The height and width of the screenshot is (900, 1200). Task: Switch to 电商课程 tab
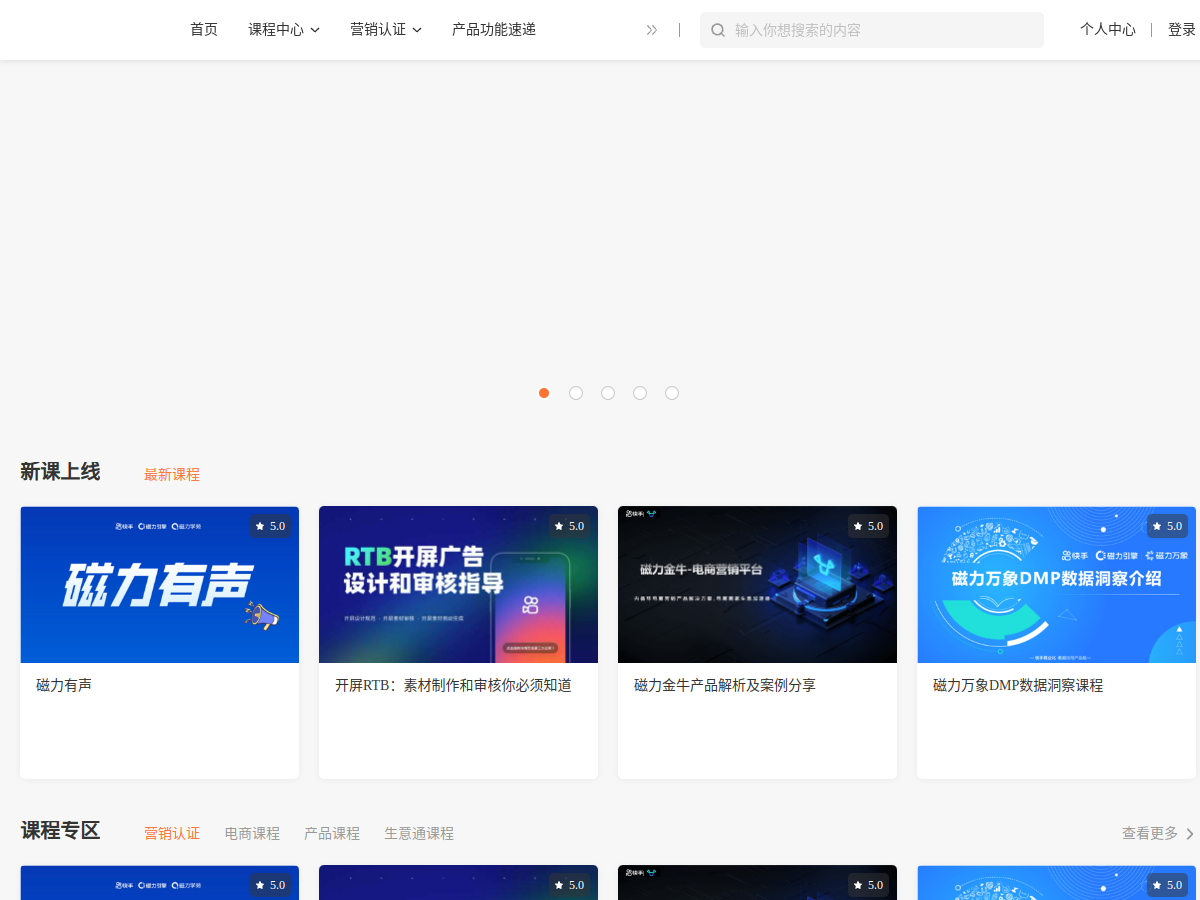(x=252, y=833)
